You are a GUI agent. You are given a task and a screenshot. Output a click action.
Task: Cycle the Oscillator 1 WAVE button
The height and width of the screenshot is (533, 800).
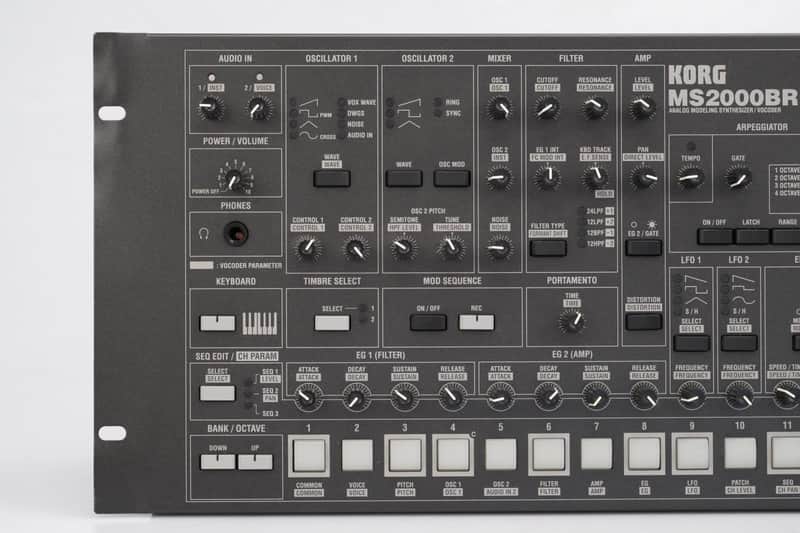[x=332, y=179]
